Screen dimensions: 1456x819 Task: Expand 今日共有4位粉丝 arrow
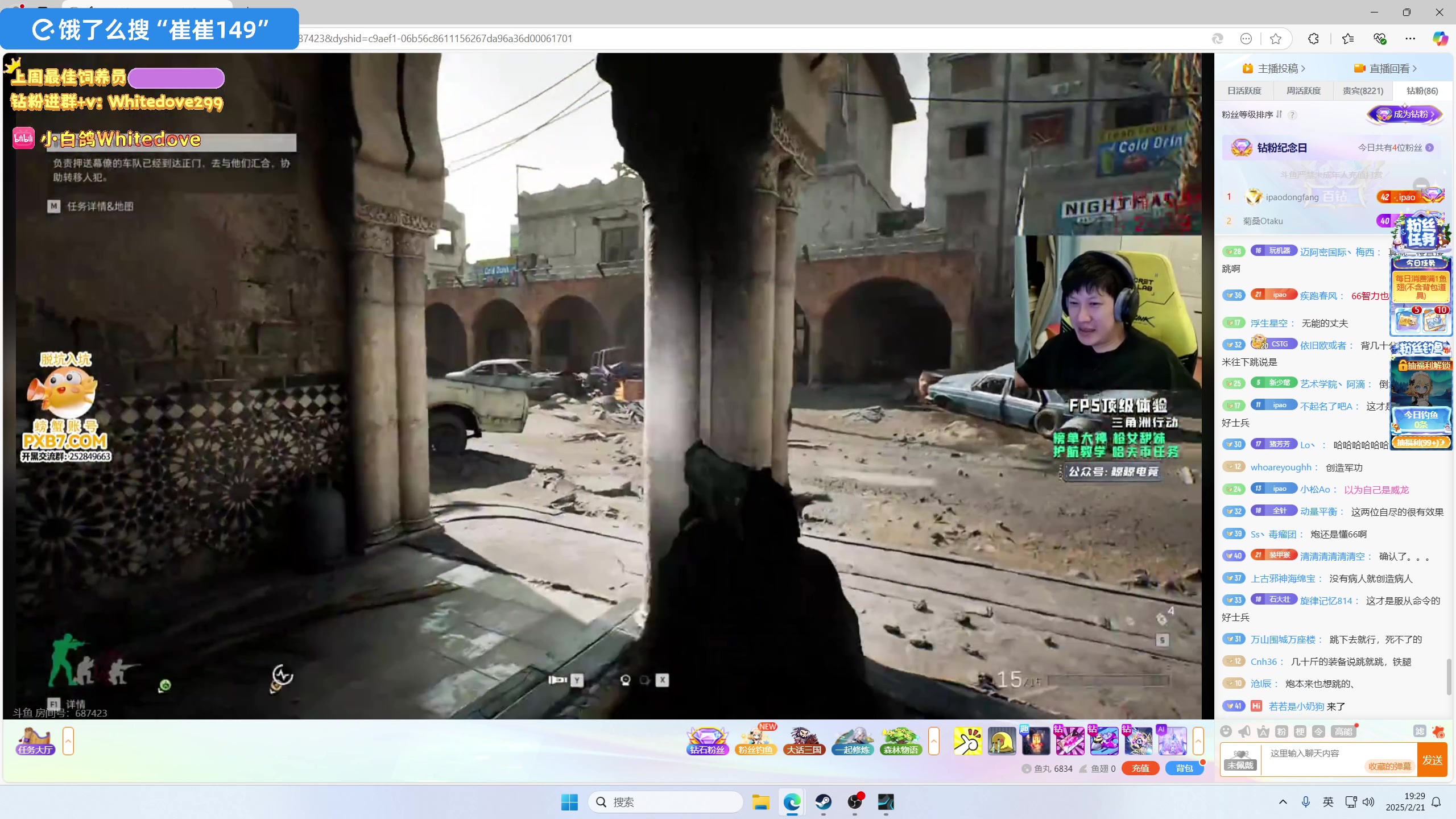coord(1430,148)
